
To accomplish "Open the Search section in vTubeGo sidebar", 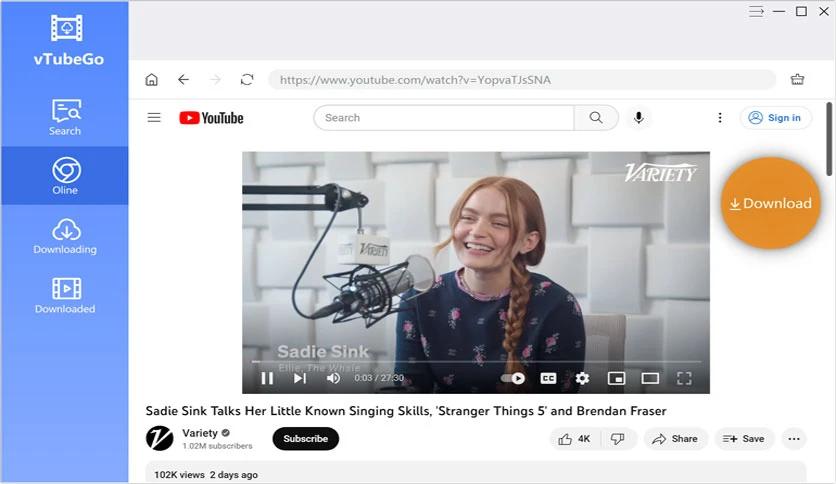I will tap(65, 117).
